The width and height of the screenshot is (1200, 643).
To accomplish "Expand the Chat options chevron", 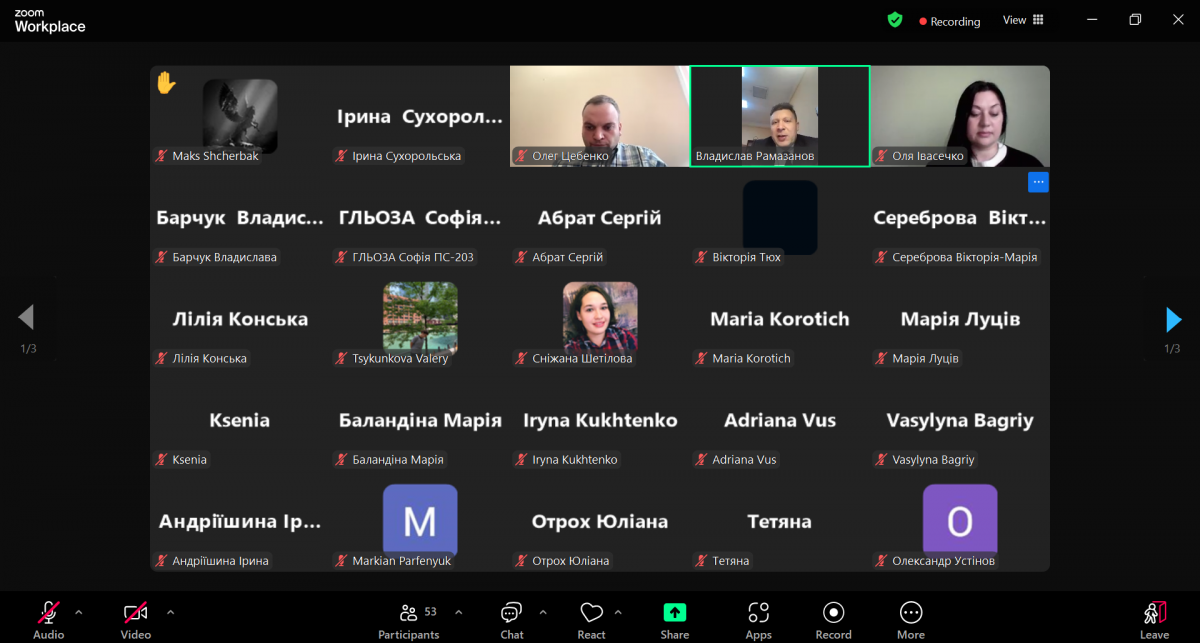I will [x=543, y=612].
